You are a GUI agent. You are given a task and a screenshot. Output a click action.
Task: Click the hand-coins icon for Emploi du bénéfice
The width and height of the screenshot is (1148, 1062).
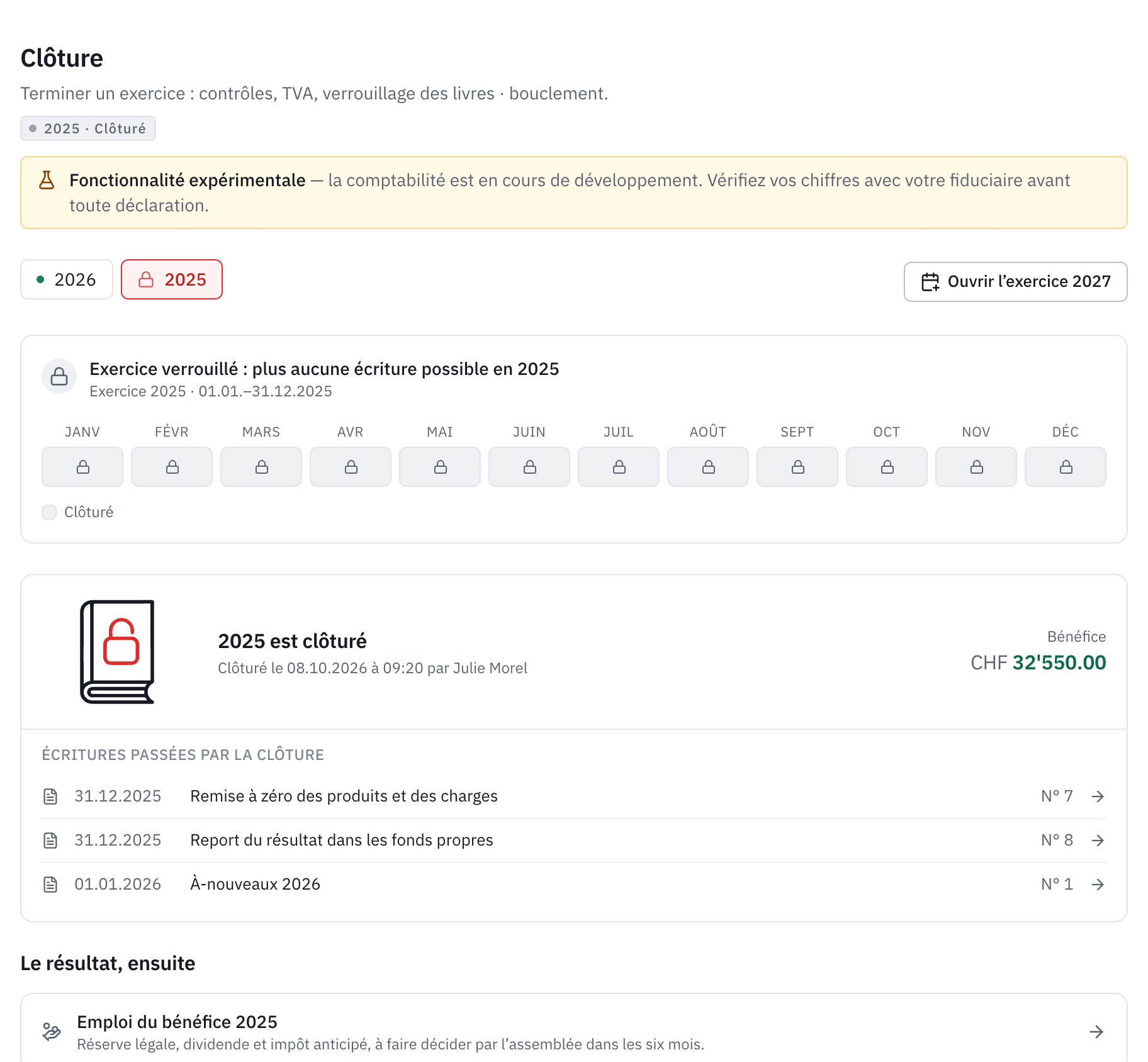52,1032
